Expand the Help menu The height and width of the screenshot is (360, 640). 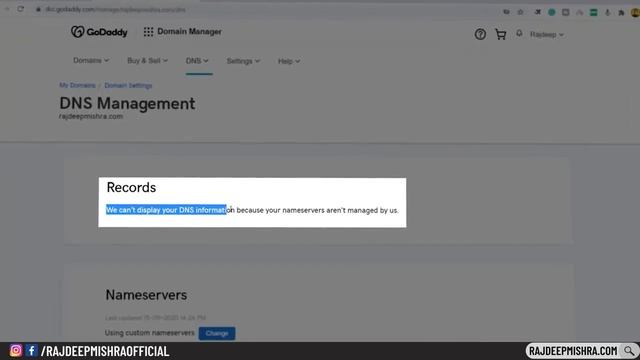[x=289, y=61]
